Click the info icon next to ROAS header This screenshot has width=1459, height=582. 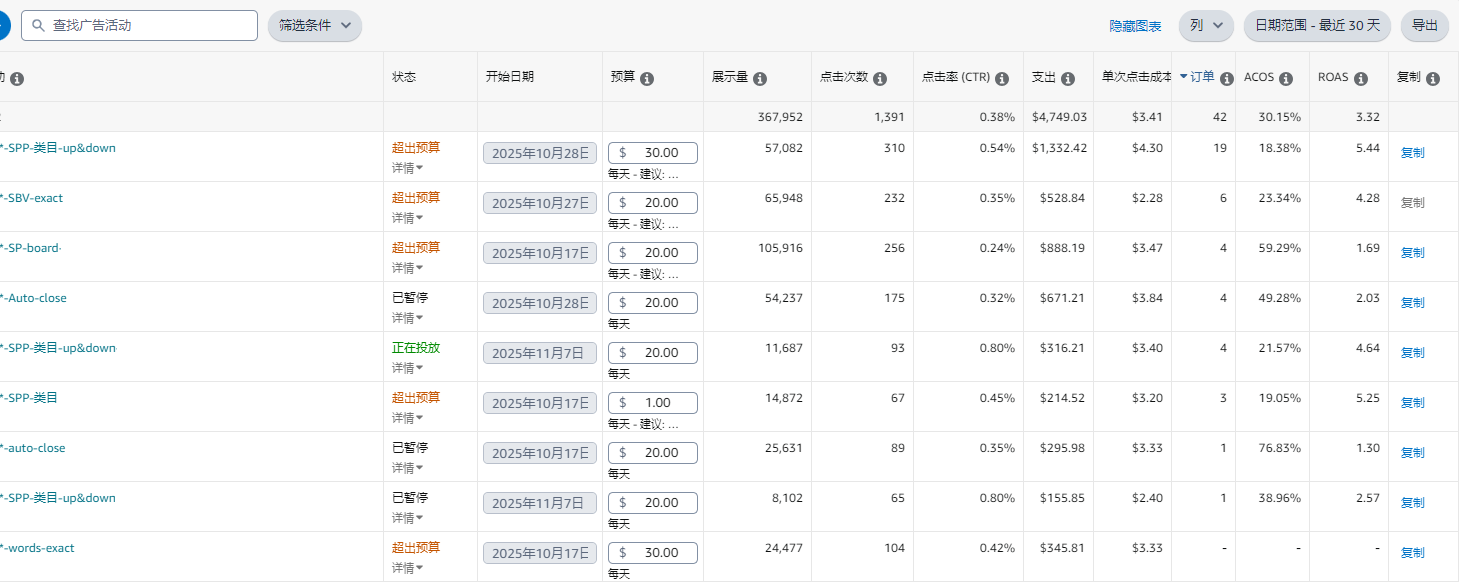click(x=1361, y=79)
